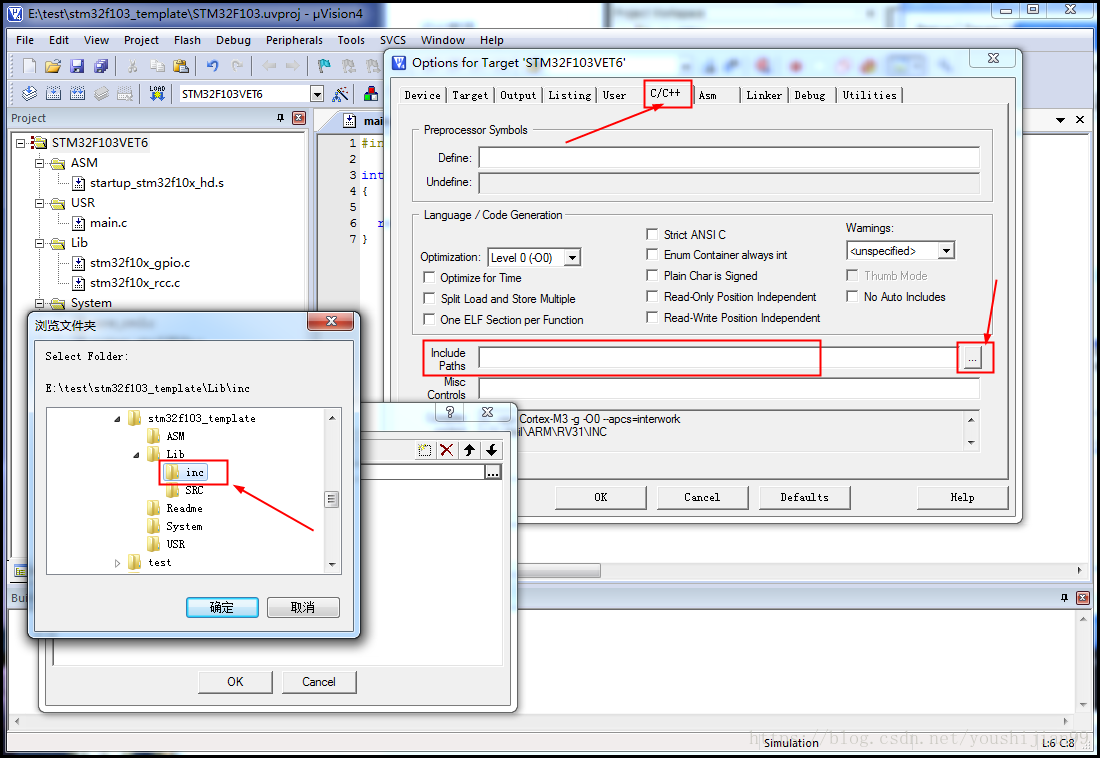This screenshot has height=758, width=1100.
Task: Click the Manage Components colored blocks icon
Action: pos(370,93)
